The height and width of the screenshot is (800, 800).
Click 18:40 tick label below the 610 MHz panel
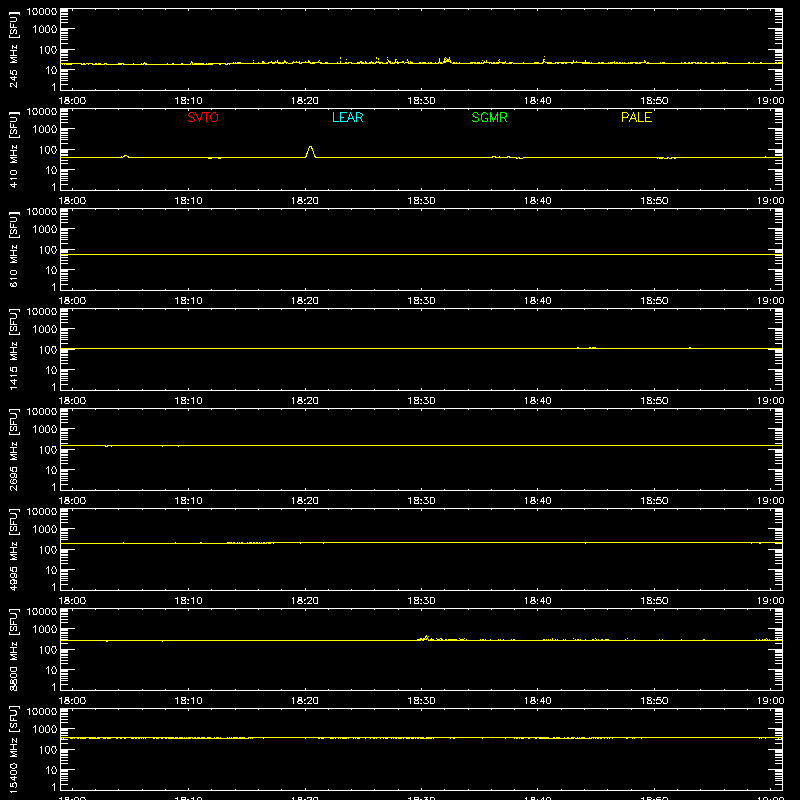538,301
